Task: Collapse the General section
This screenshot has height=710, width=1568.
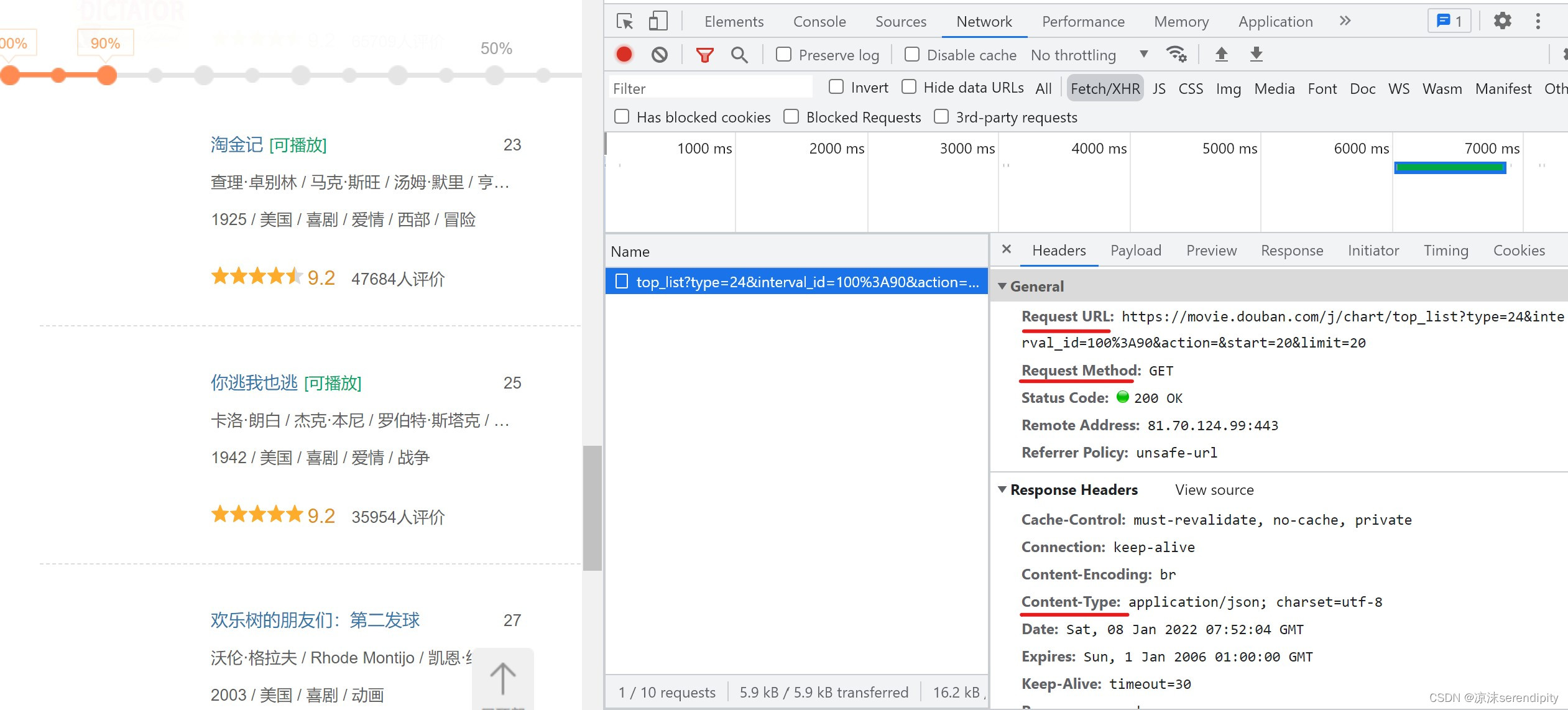Action: pyautogui.click(x=1002, y=286)
